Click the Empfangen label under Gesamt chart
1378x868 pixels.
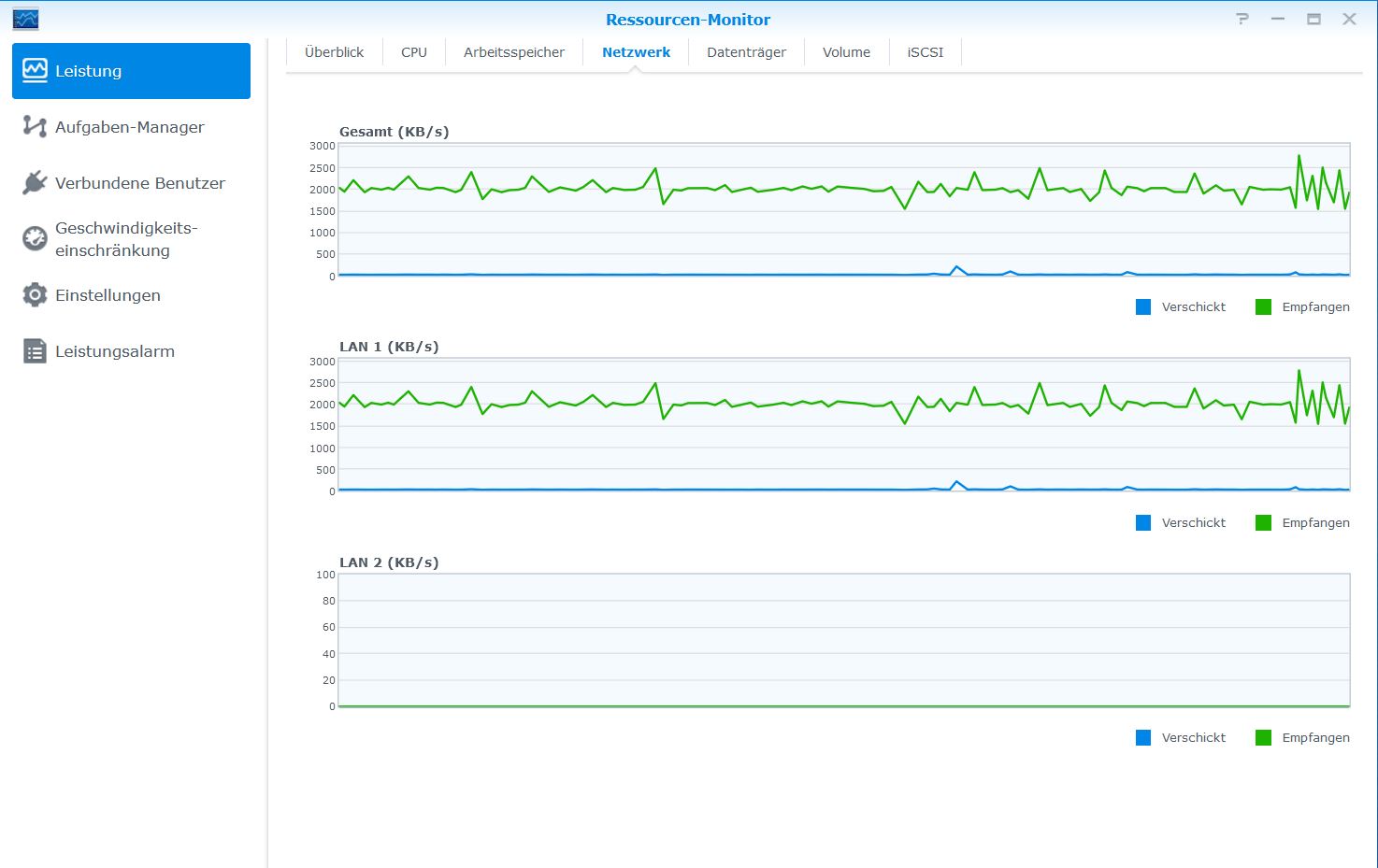pyautogui.click(x=1315, y=306)
